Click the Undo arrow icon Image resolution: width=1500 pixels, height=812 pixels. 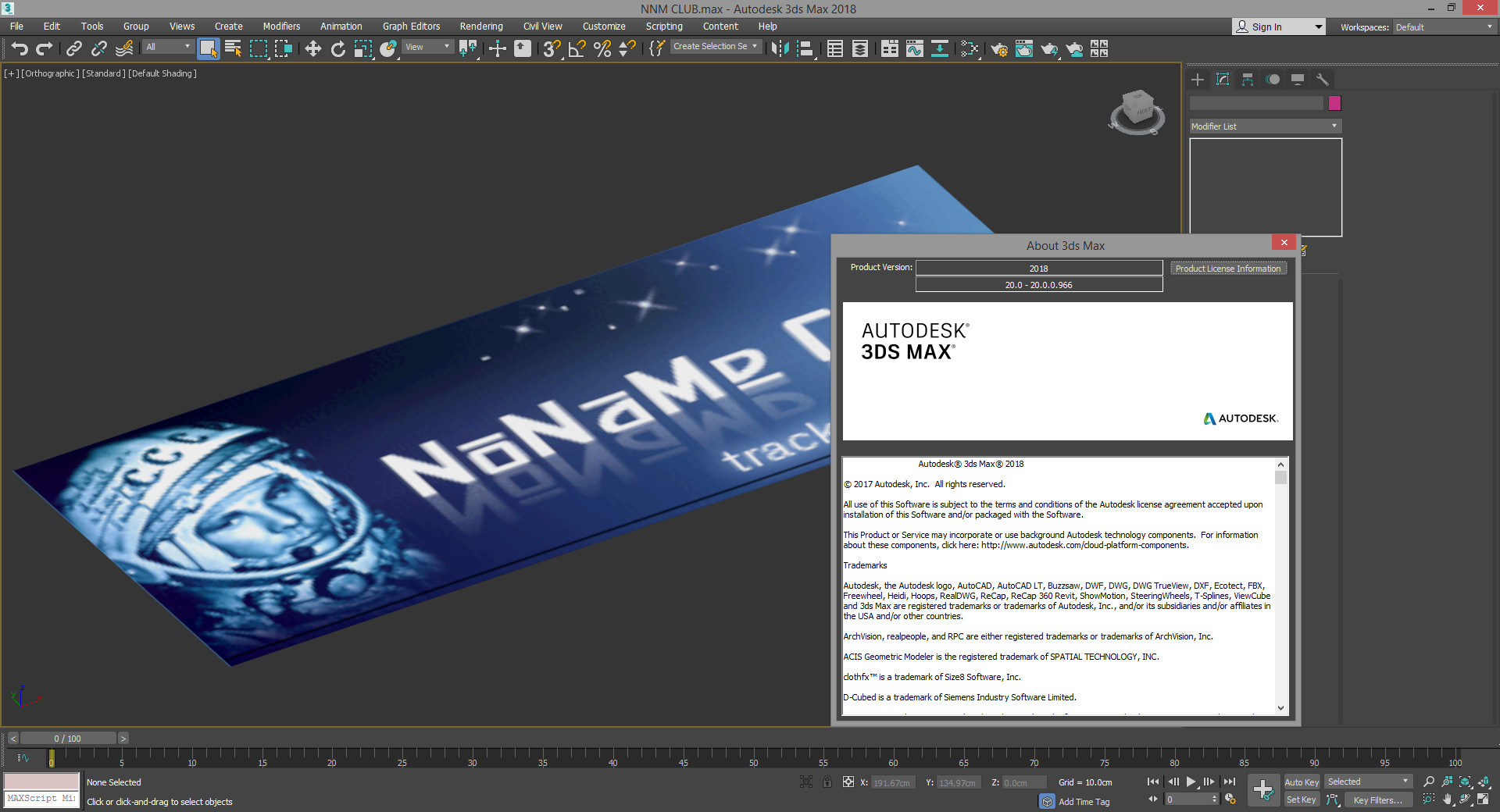20,48
